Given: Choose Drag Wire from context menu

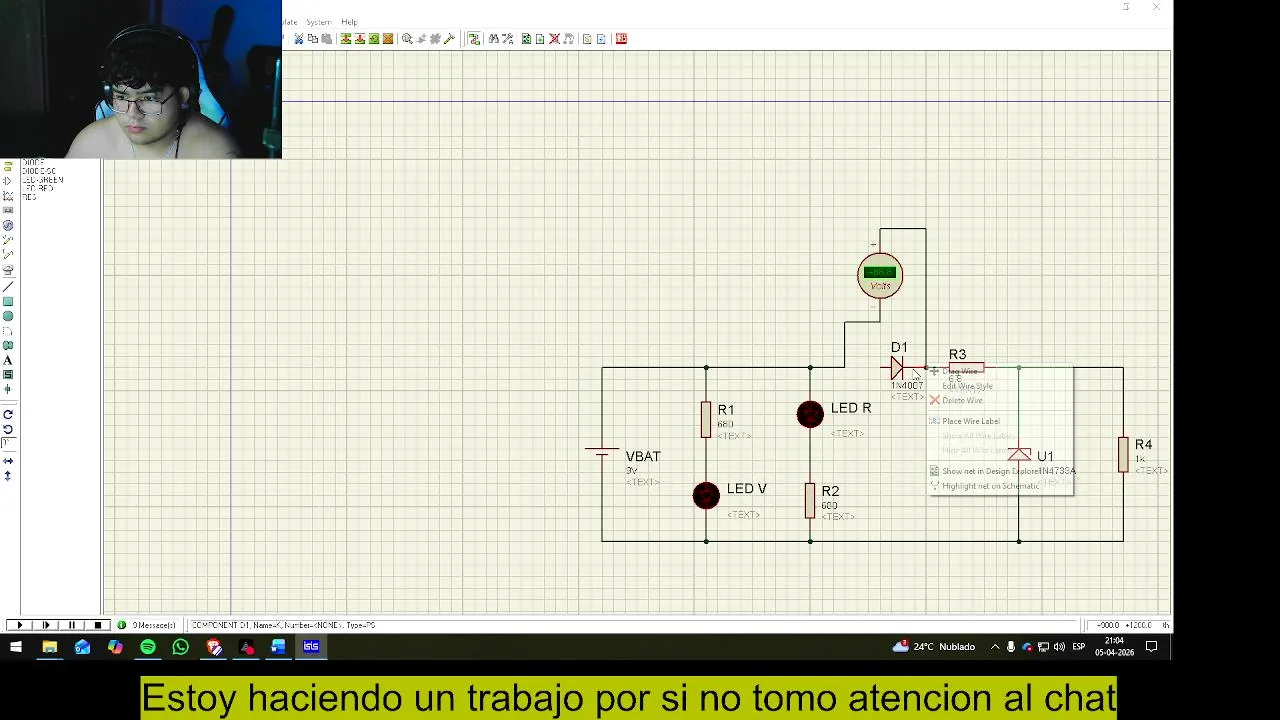Looking at the screenshot, I should tap(960, 371).
